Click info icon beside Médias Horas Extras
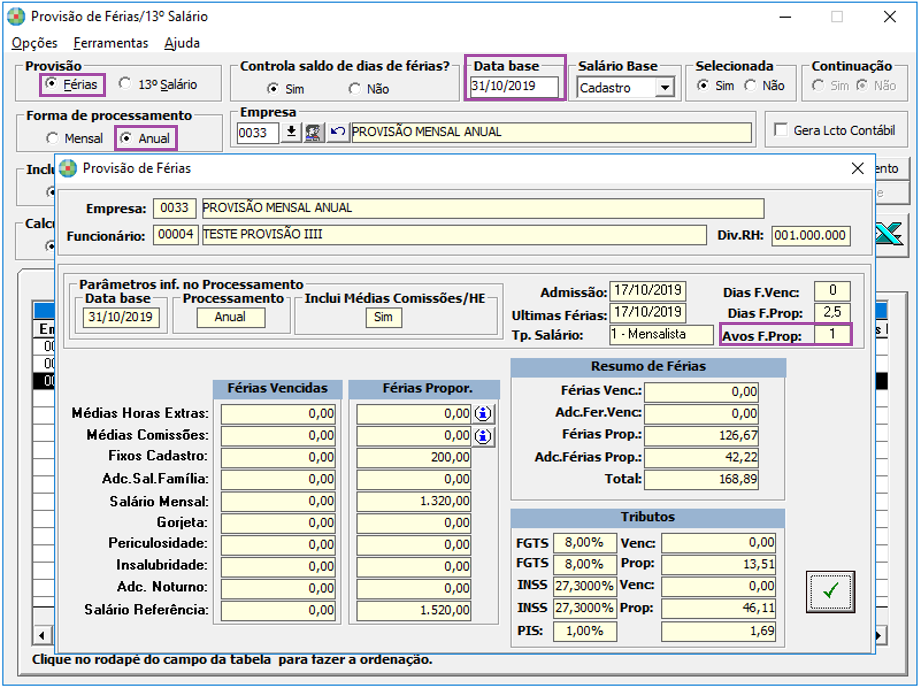The height and width of the screenshot is (688, 919). (x=483, y=414)
